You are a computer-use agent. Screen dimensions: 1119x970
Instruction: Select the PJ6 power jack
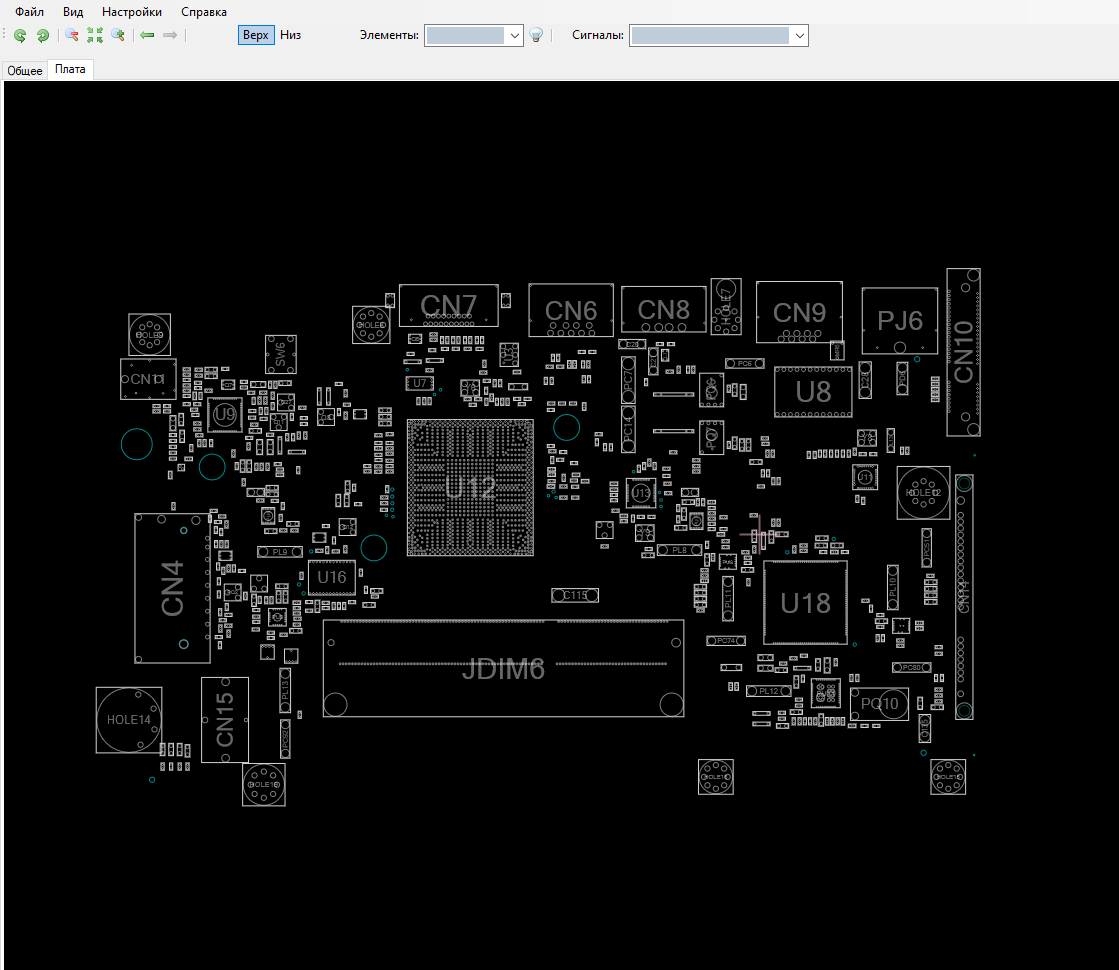(x=900, y=320)
